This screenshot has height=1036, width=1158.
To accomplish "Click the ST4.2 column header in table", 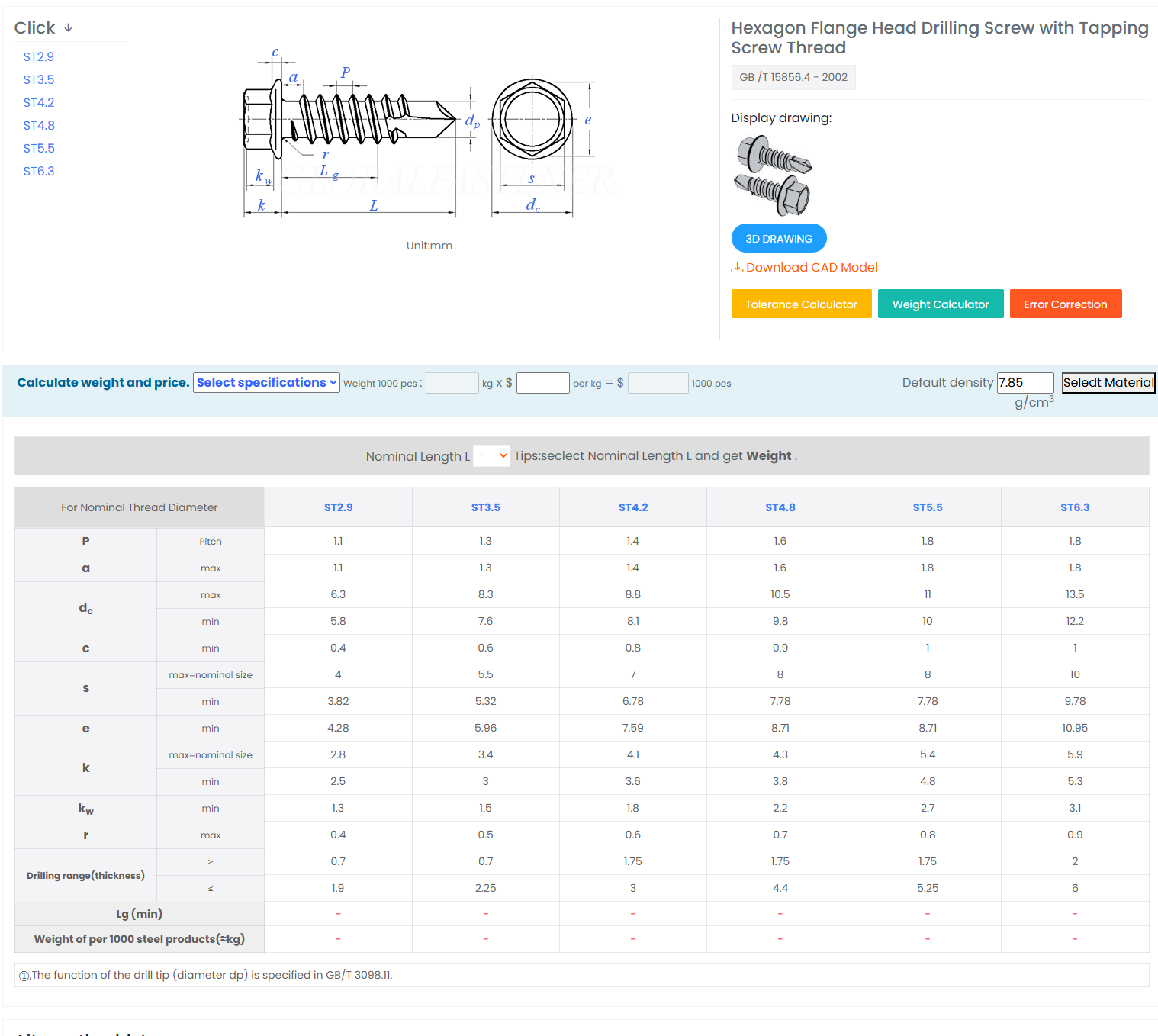I will click(x=633, y=507).
